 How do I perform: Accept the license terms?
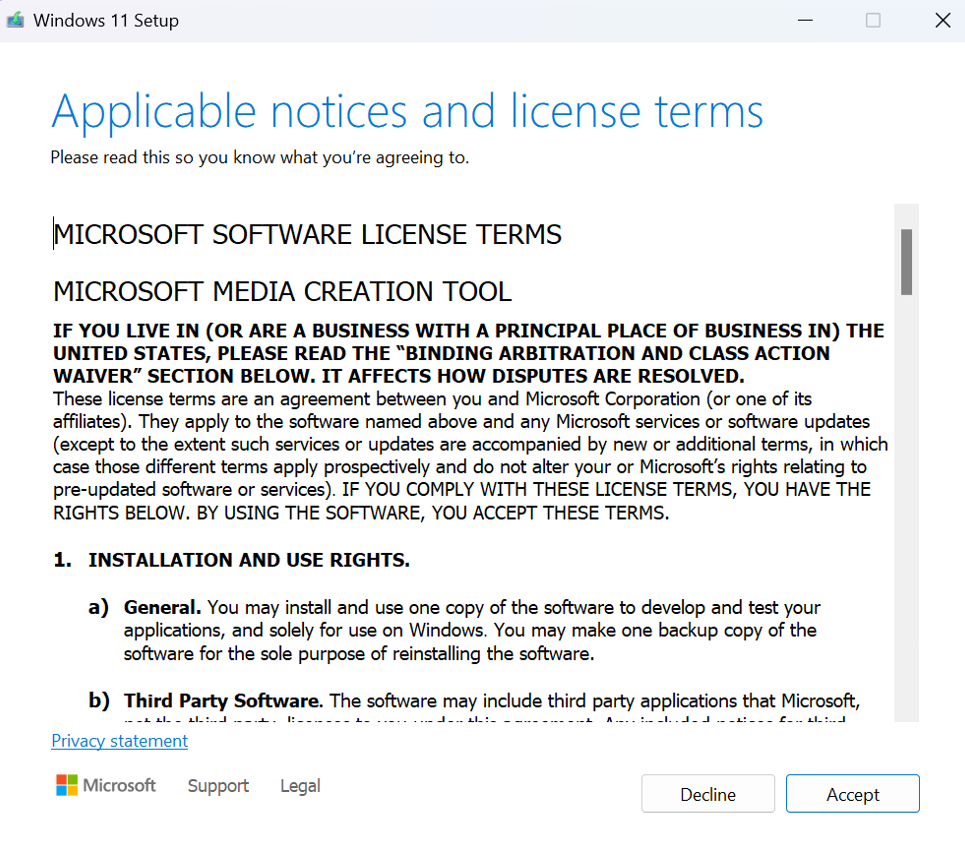[x=852, y=794]
